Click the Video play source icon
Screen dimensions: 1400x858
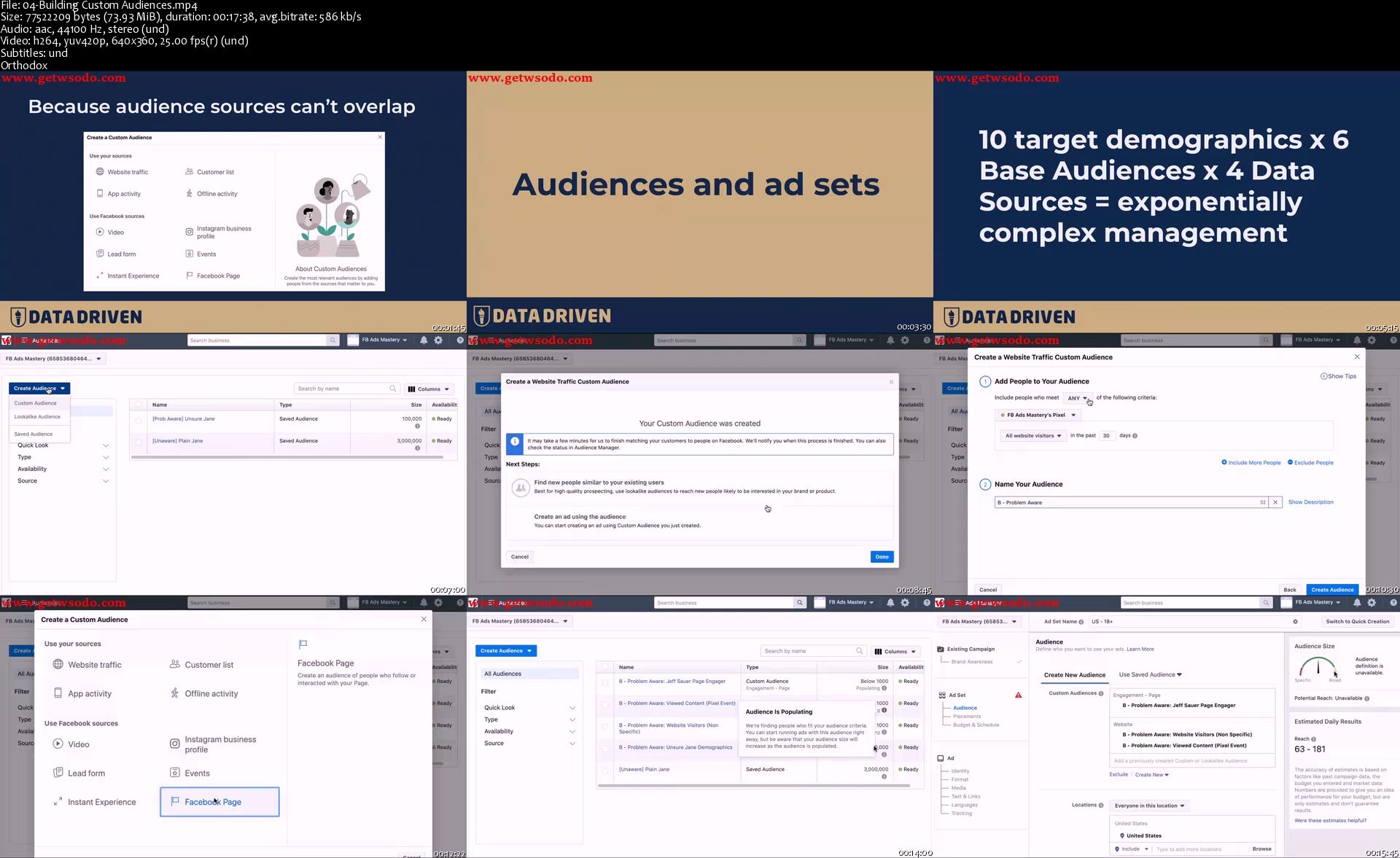pyautogui.click(x=58, y=744)
